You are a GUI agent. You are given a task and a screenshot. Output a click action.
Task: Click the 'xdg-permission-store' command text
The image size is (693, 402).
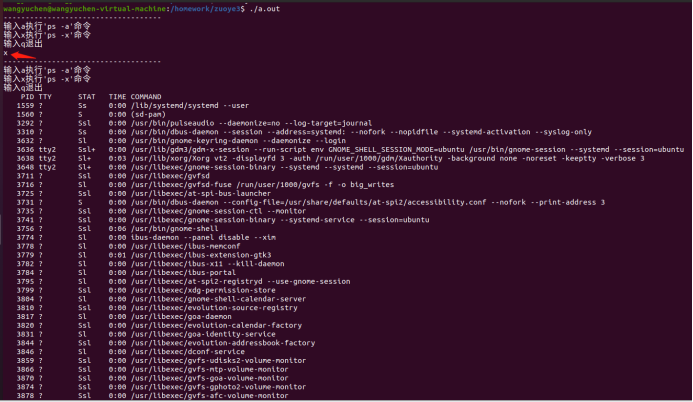203,290
